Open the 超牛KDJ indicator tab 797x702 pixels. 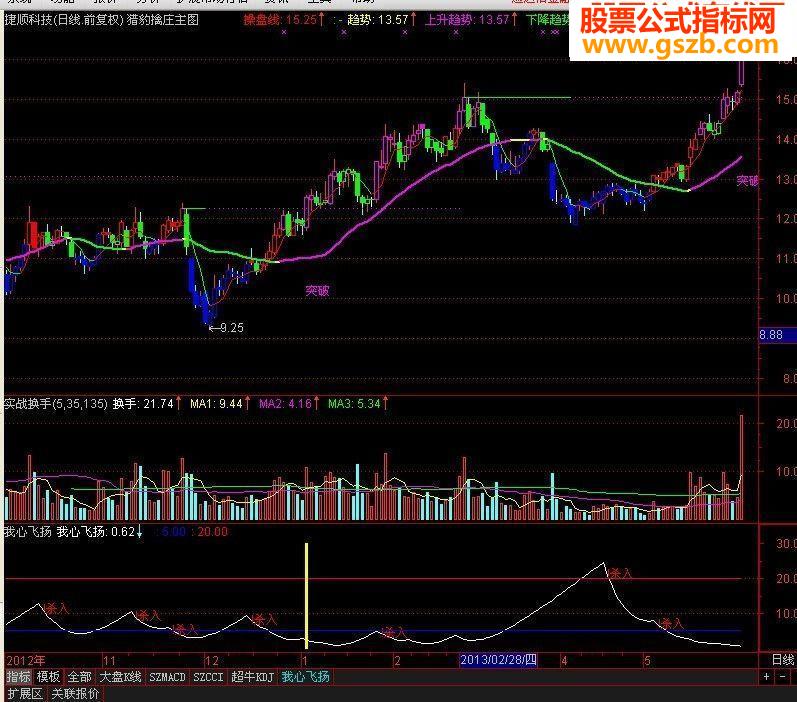tap(252, 677)
